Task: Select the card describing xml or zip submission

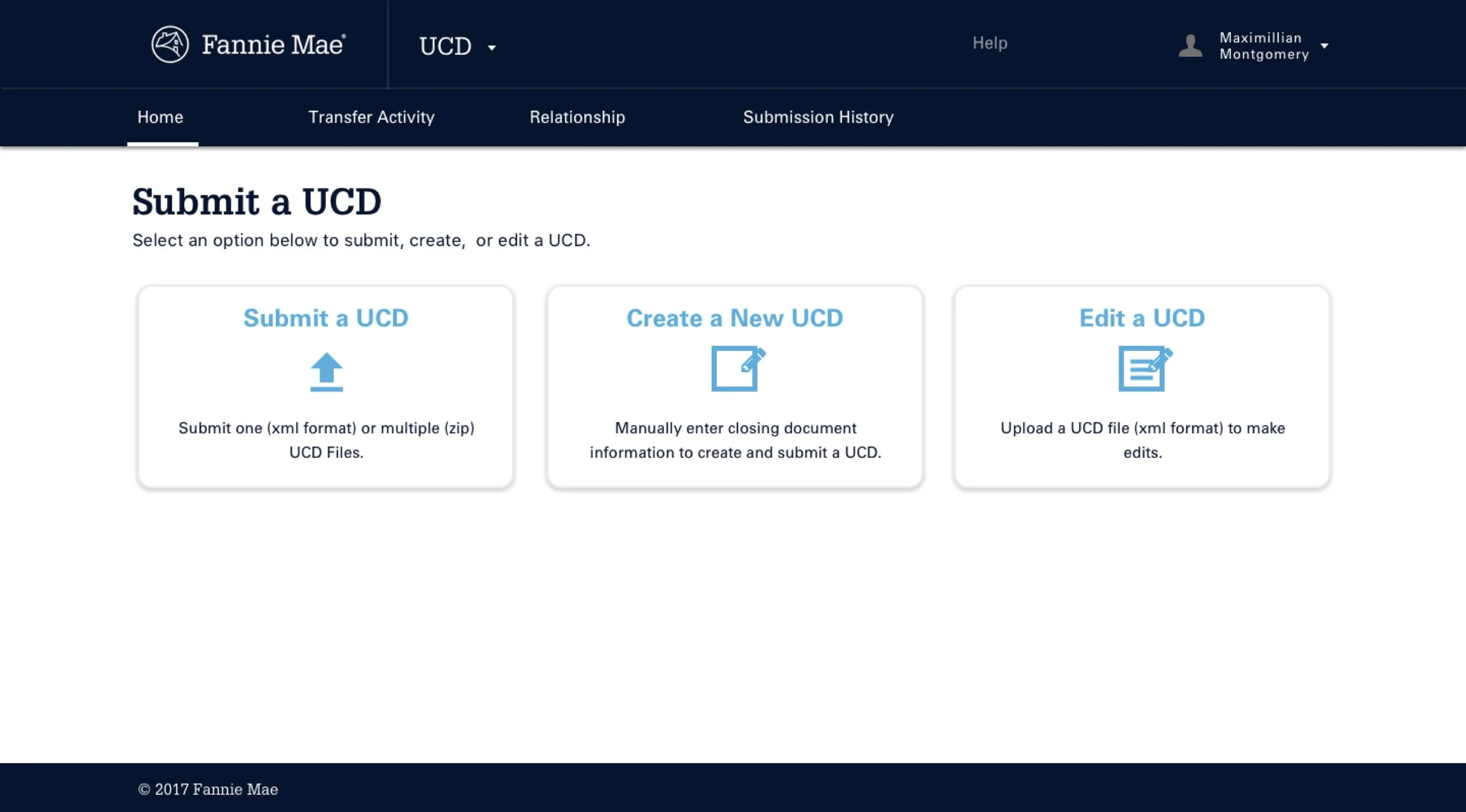Action: click(x=326, y=440)
